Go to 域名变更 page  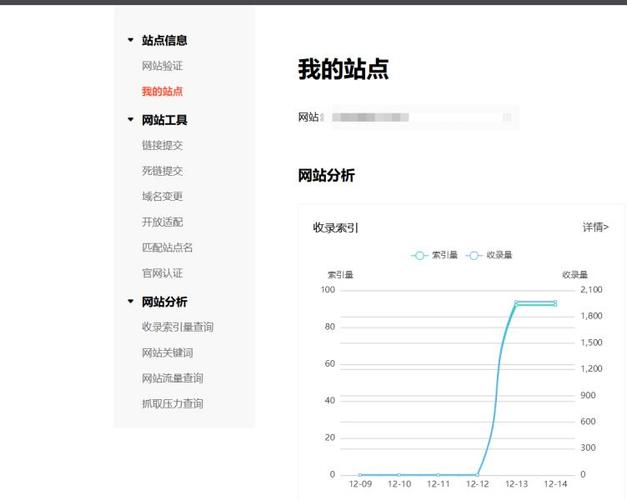coord(162,196)
